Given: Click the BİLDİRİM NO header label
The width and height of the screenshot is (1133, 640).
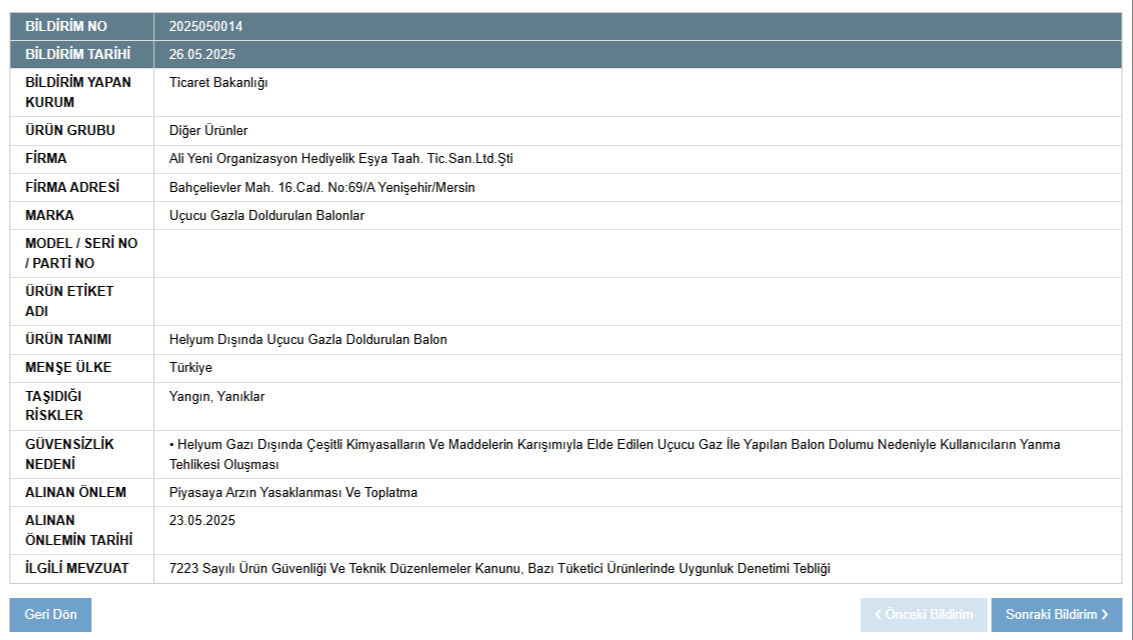Looking at the screenshot, I should [x=66, y=27].
